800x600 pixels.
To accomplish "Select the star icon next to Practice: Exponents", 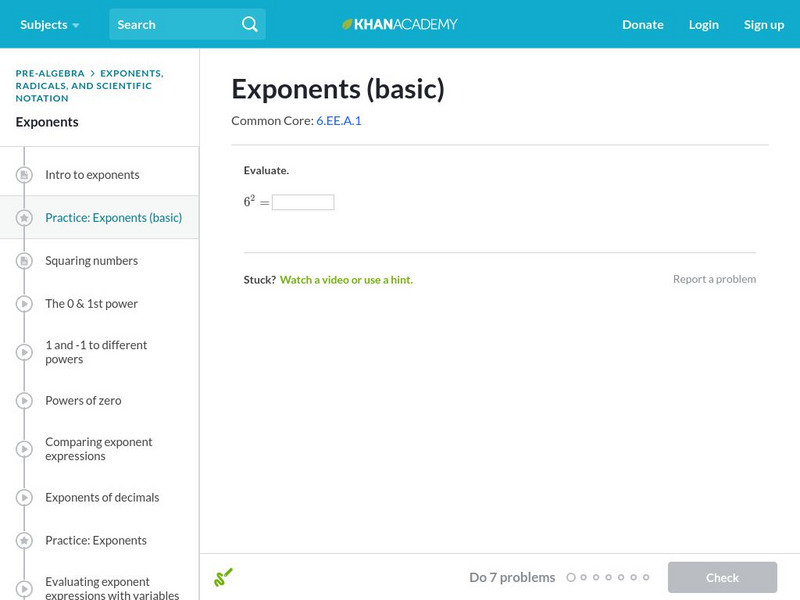I will 24,540.
